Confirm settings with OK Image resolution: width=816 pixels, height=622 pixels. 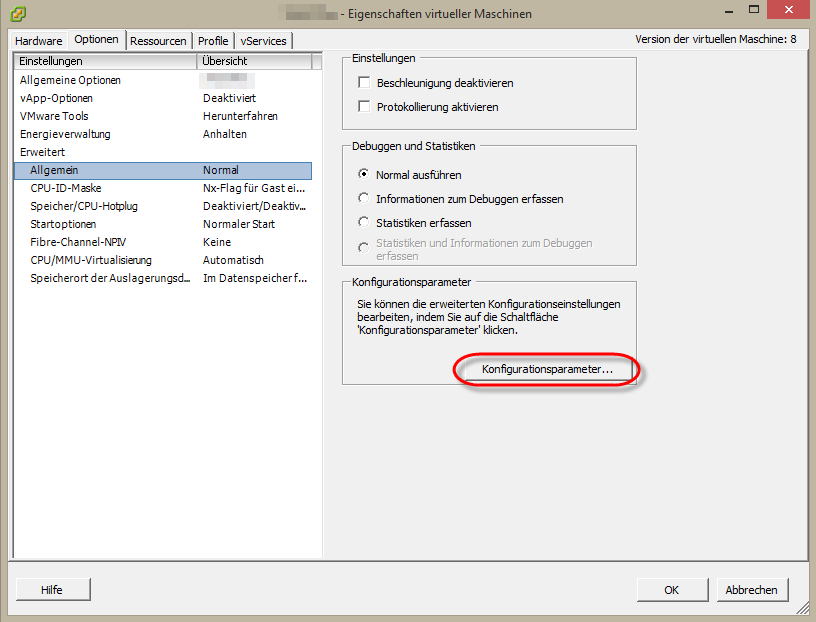click(671, 589)
